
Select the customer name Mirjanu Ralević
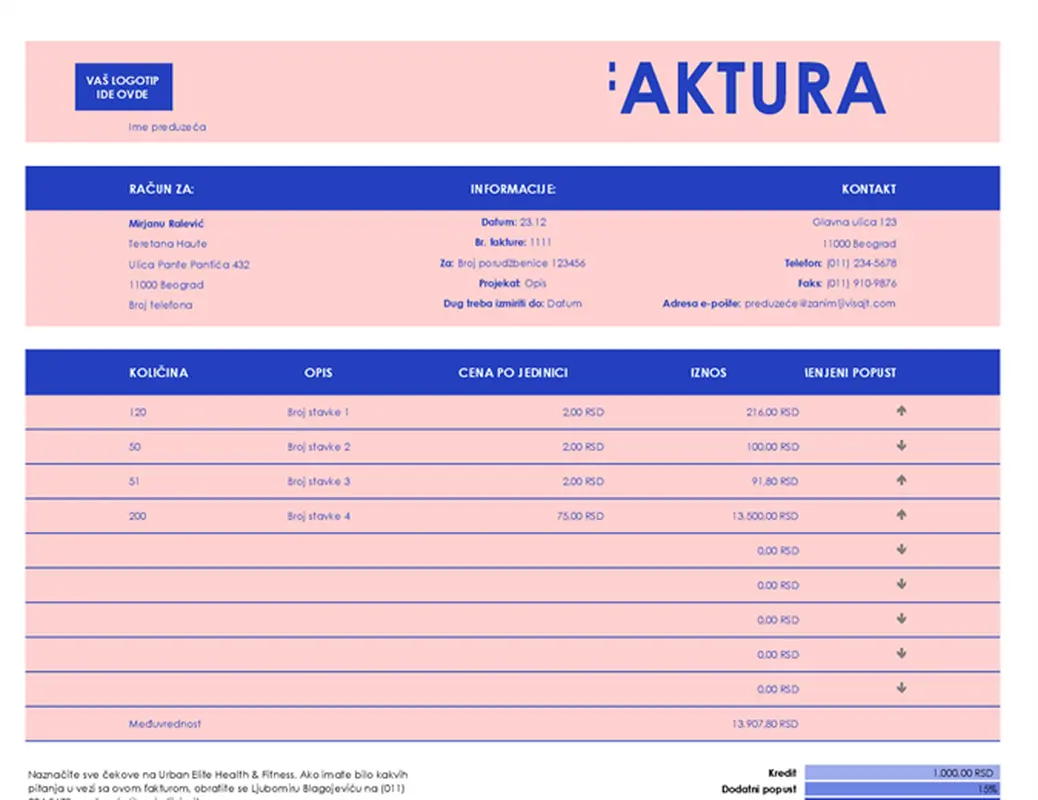(x=166, y=223)
